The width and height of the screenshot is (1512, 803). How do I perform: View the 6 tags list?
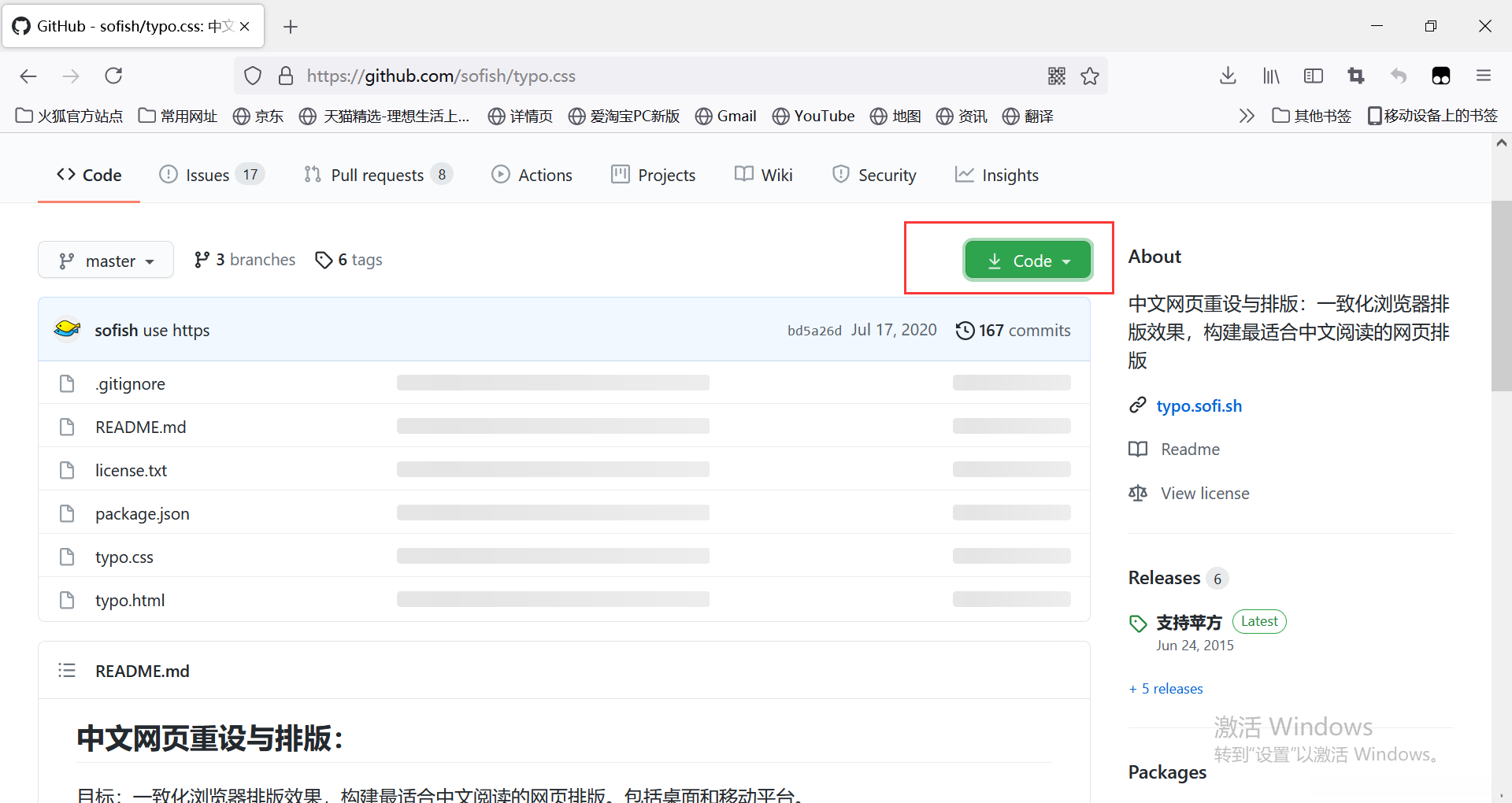click(349, 260)
